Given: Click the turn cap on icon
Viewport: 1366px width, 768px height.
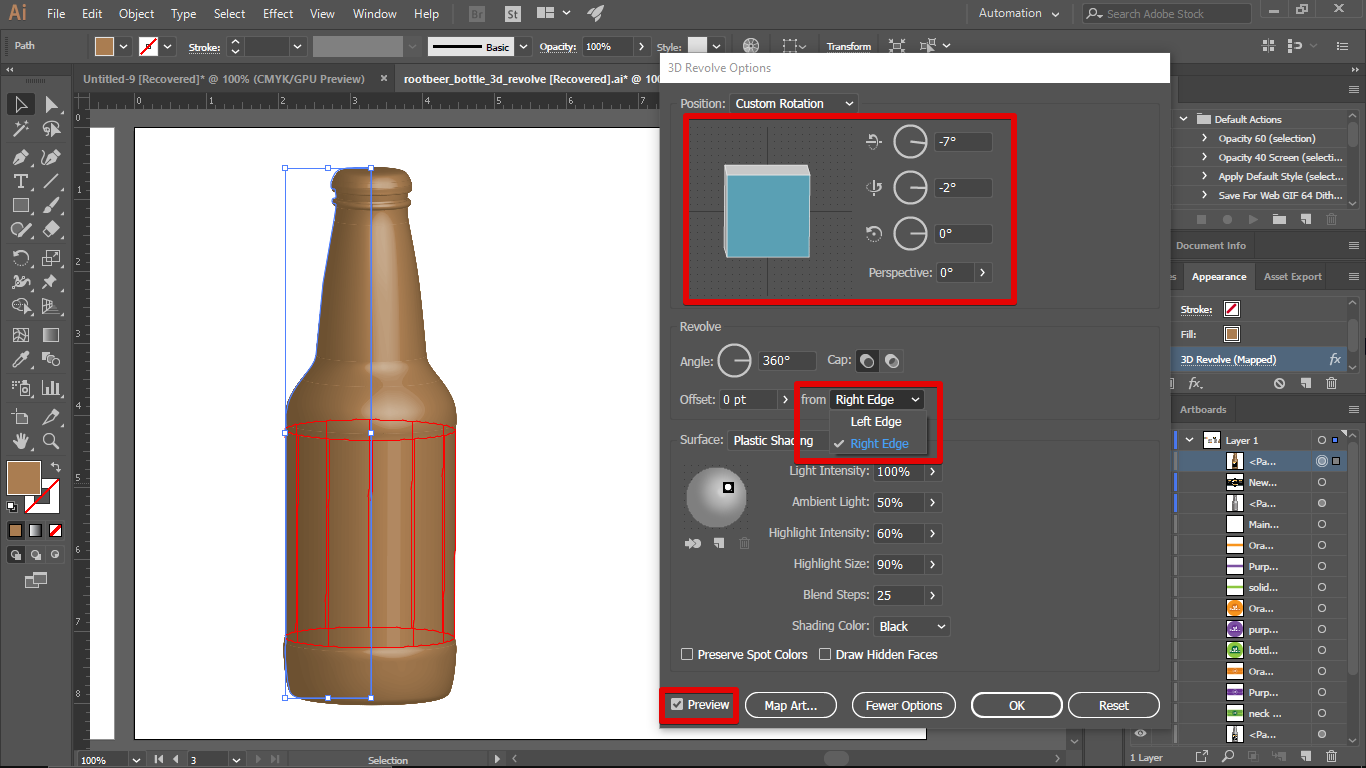Looking at the screenshot, I should click(868, 361).
